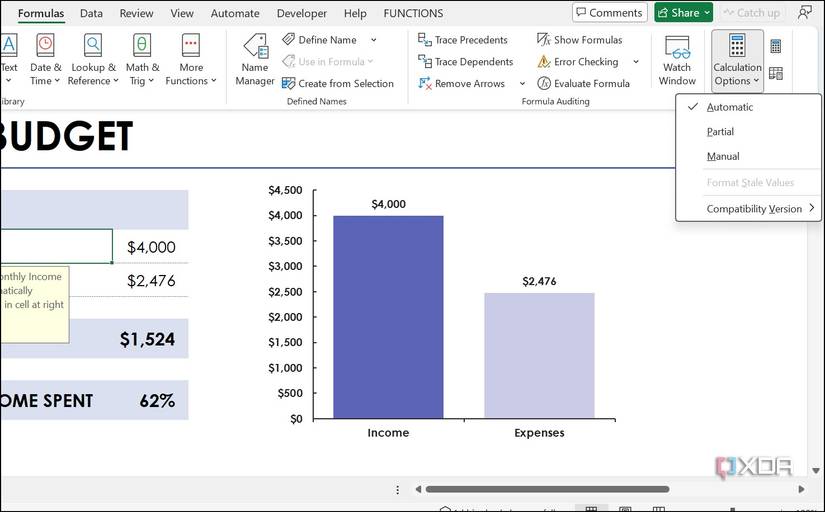825x512 pixels.
Task: Click the Trace Precedents icon
Action: [x=424, y=39]
